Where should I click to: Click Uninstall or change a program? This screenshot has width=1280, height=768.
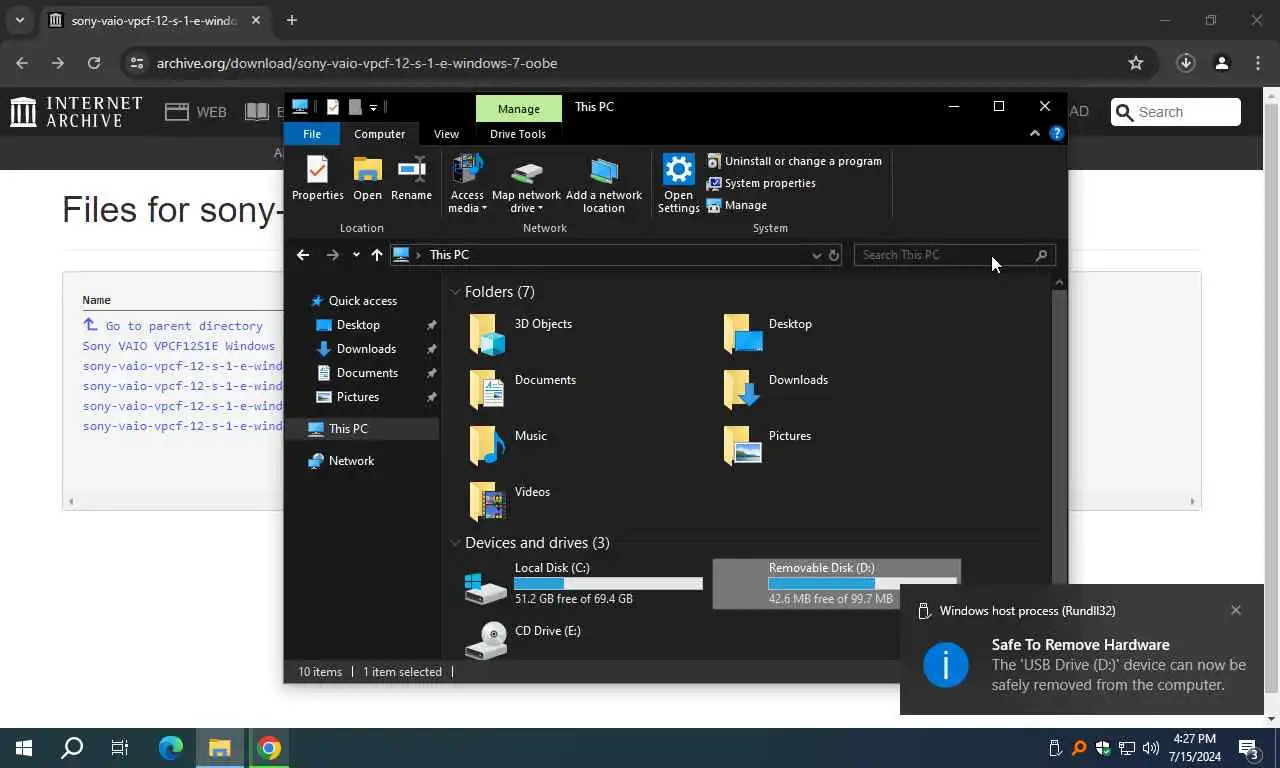[x=794, y=161]
